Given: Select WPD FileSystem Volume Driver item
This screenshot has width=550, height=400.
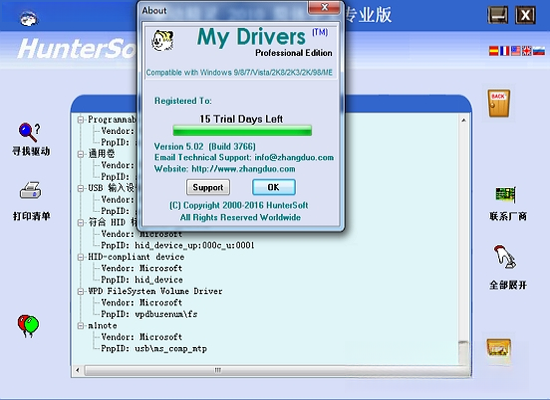Looking at the screenshot, I should point(155,291).
